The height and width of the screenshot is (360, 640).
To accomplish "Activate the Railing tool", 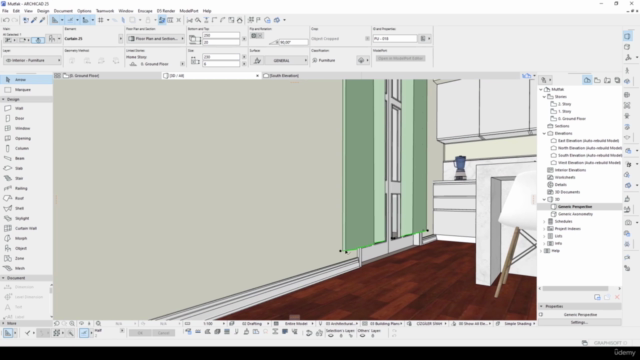I will coord(26,189).
